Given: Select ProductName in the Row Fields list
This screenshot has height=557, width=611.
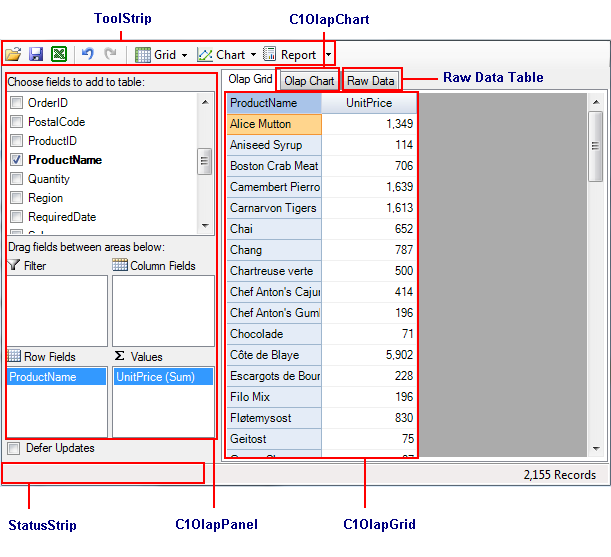Looking at the screenshot, I should coord(57,377).
